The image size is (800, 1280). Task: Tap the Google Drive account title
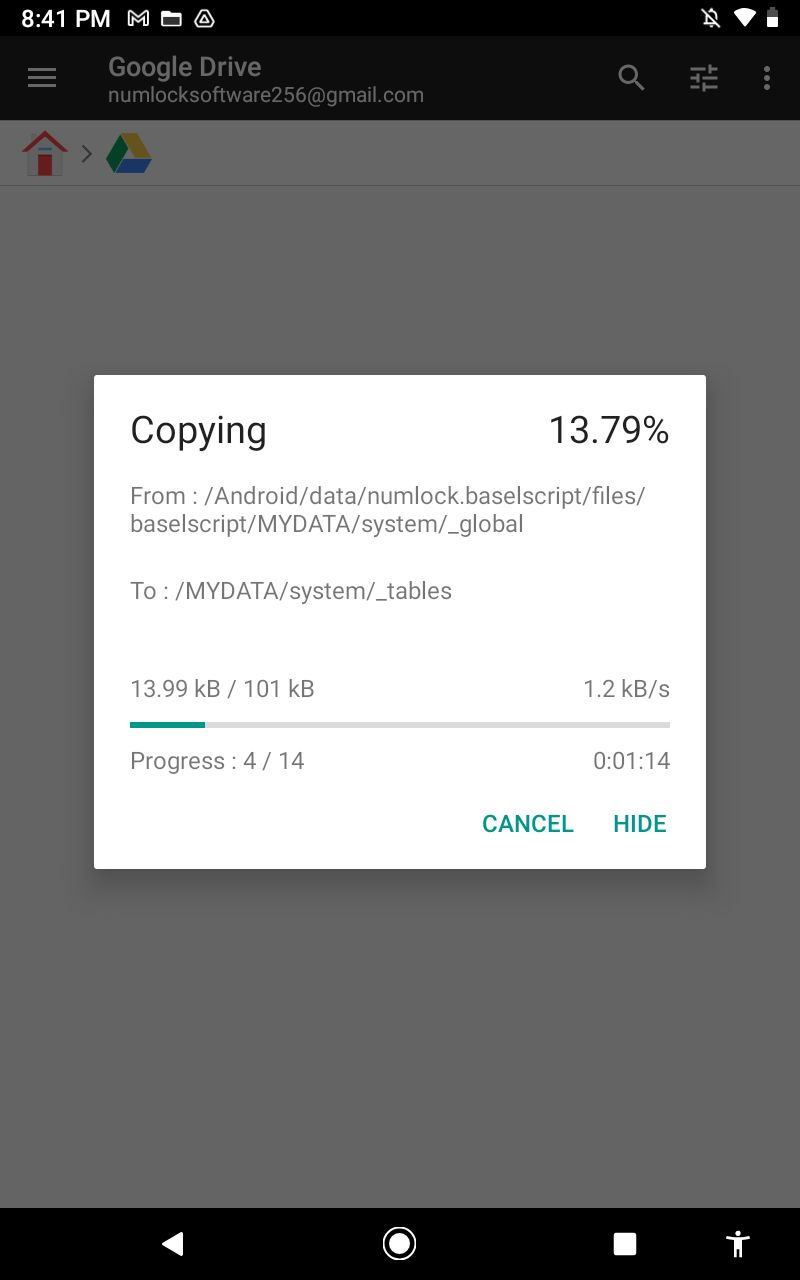(185, 67)
